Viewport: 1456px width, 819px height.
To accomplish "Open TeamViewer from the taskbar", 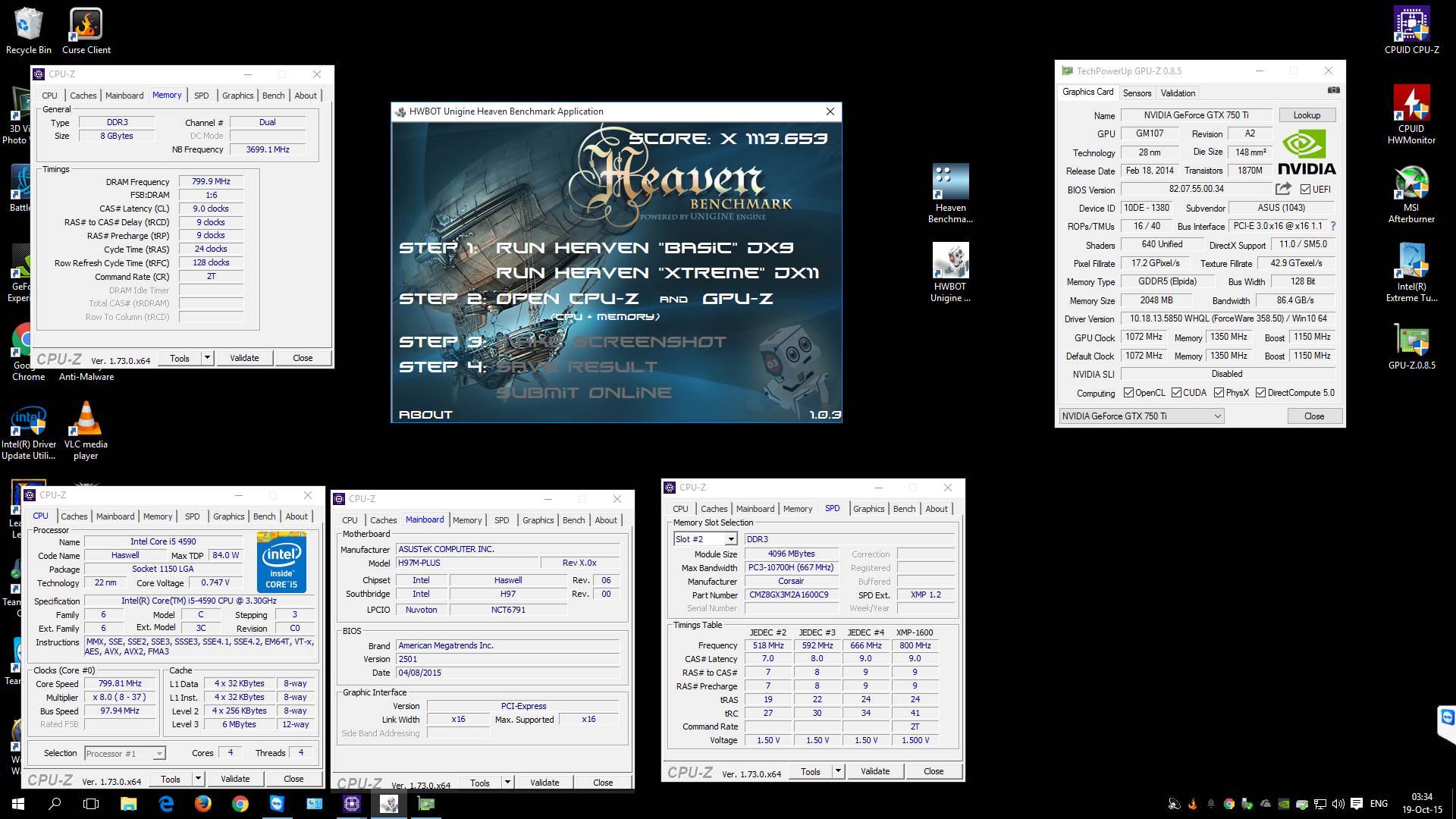I will tap(277, 804).
